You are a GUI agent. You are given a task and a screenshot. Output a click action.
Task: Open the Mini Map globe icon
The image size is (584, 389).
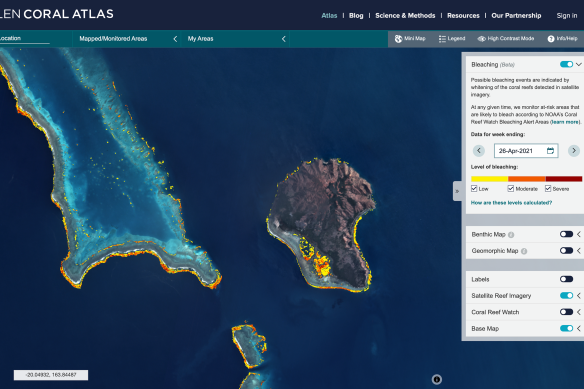[398, 39]
